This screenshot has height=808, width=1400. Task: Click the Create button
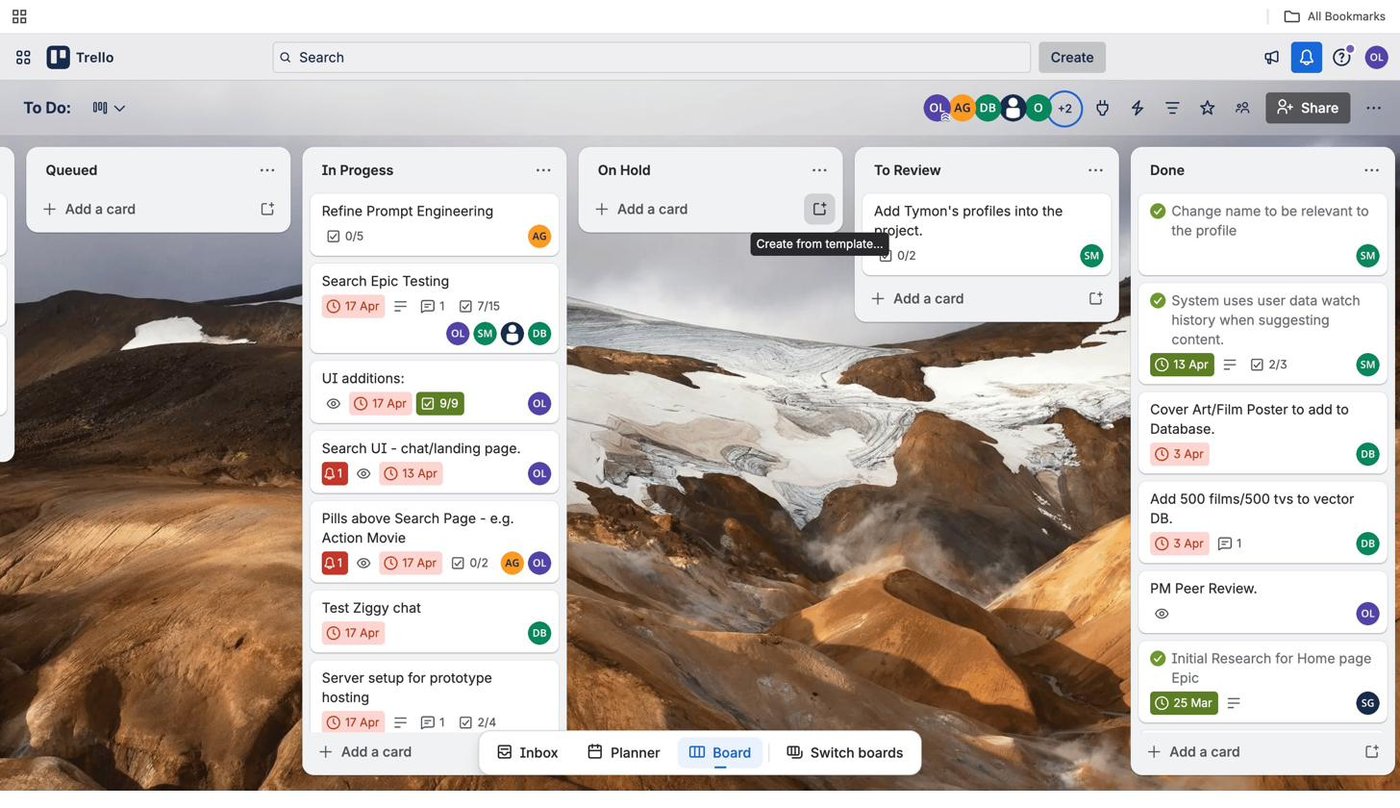click(1072, 57)
